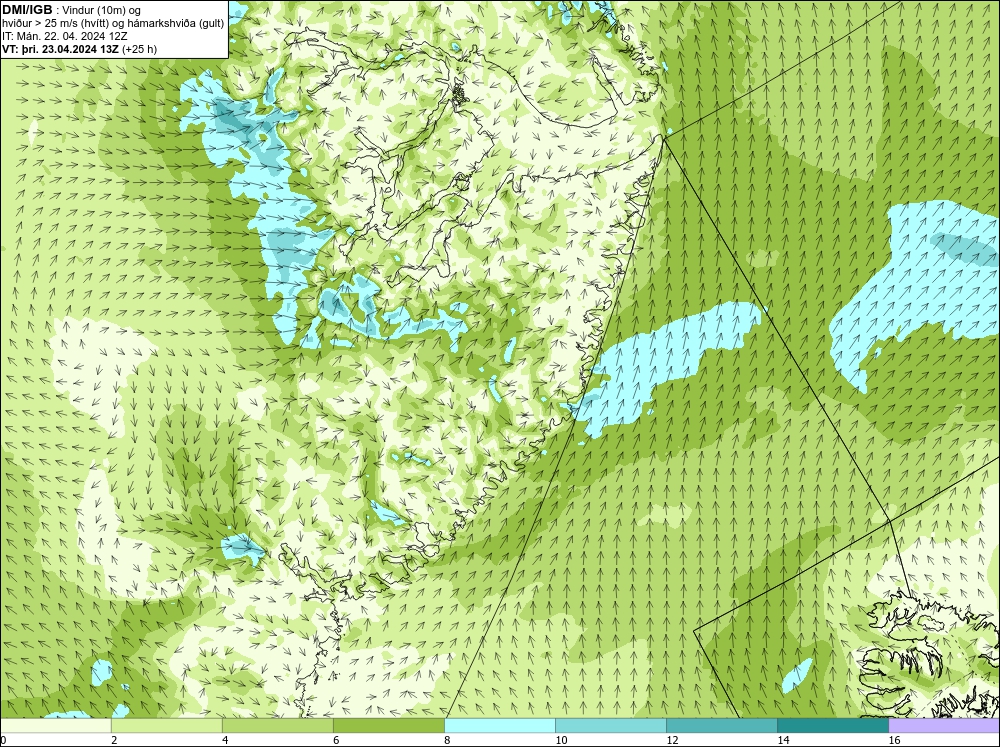
Task: Click the legend label '6'
Action: pyautogui.click(x=336, y=740)
